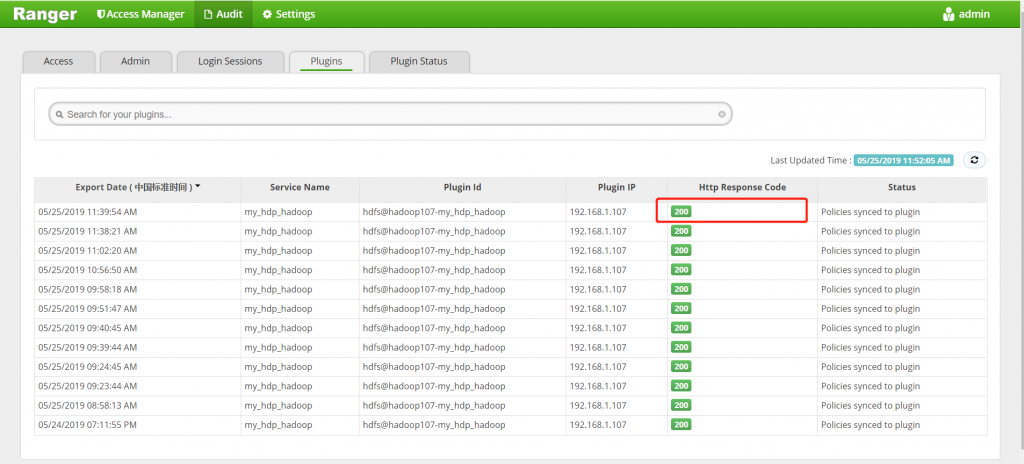Click Policies synced status in 07:11:55 PM row
1024x464 pixels.
tap(871, 425)
